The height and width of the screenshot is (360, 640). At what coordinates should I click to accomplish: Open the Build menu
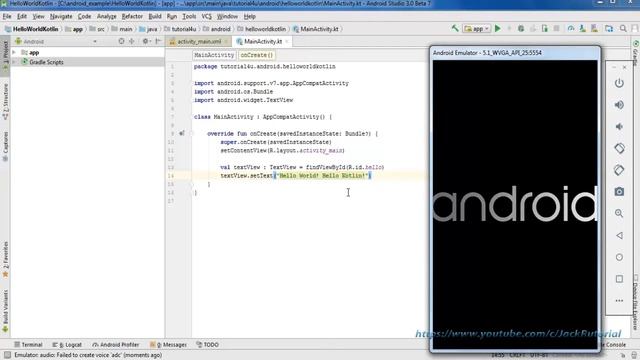tap(155, 16)
